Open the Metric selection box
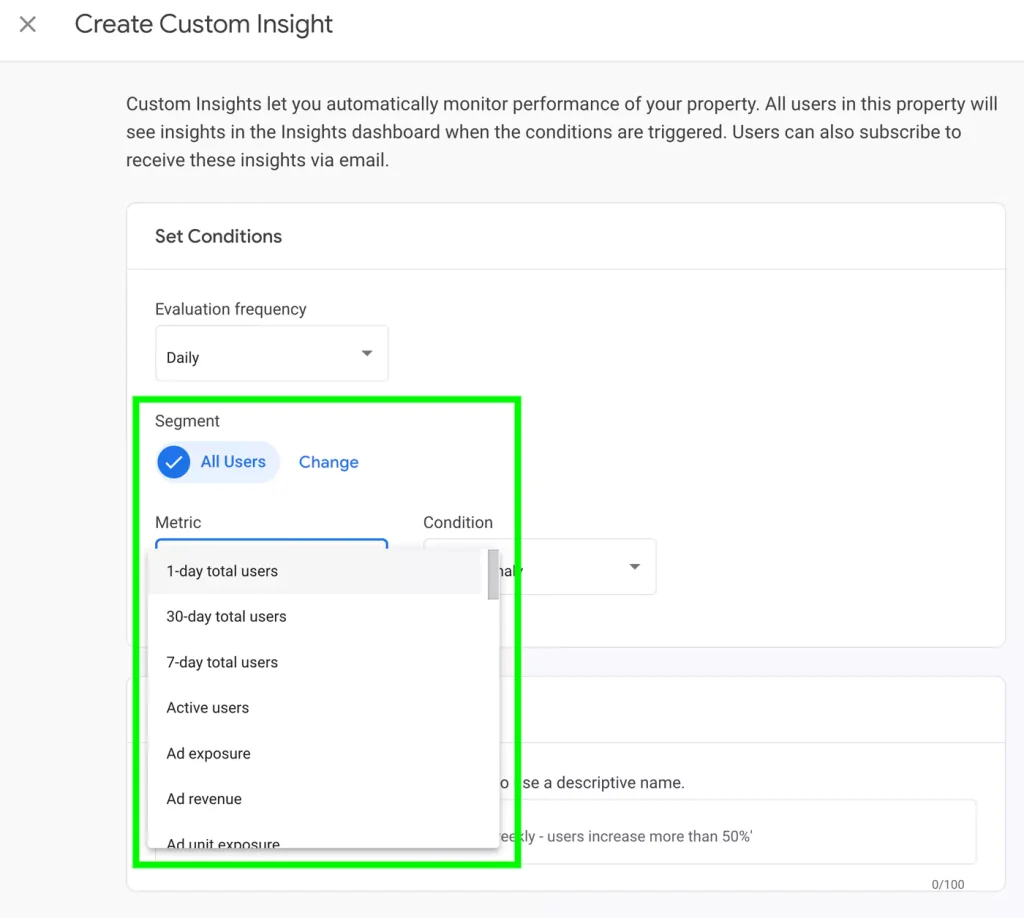 271,545
